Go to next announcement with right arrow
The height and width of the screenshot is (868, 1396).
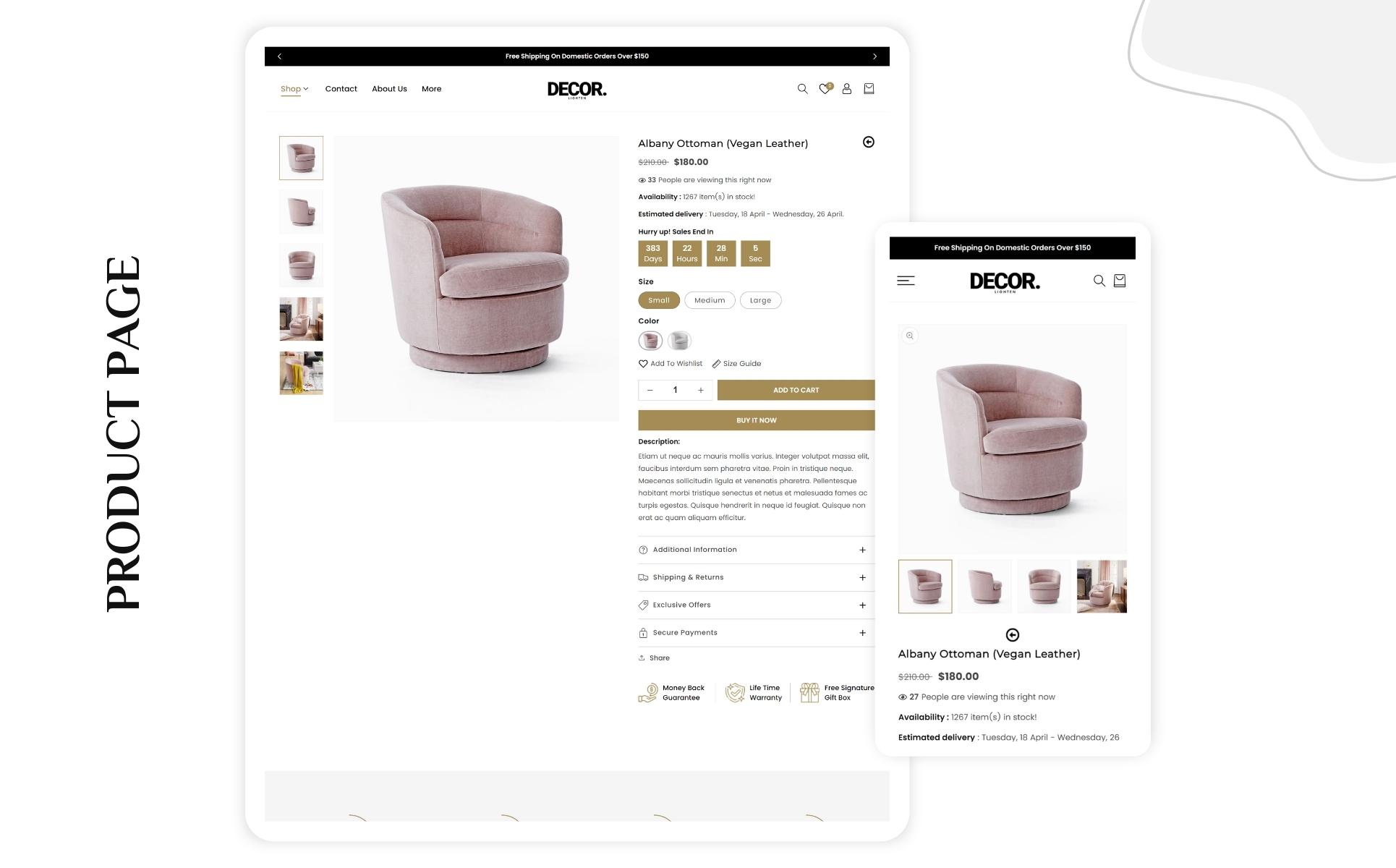coord(874,56)
